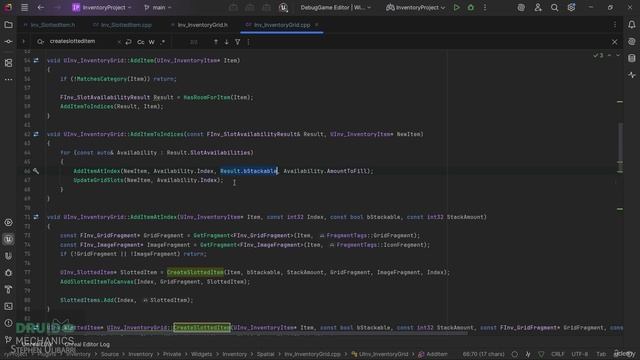Open the Commit tool window
This screenshot has width=640, height=360.
click(8, 42)
